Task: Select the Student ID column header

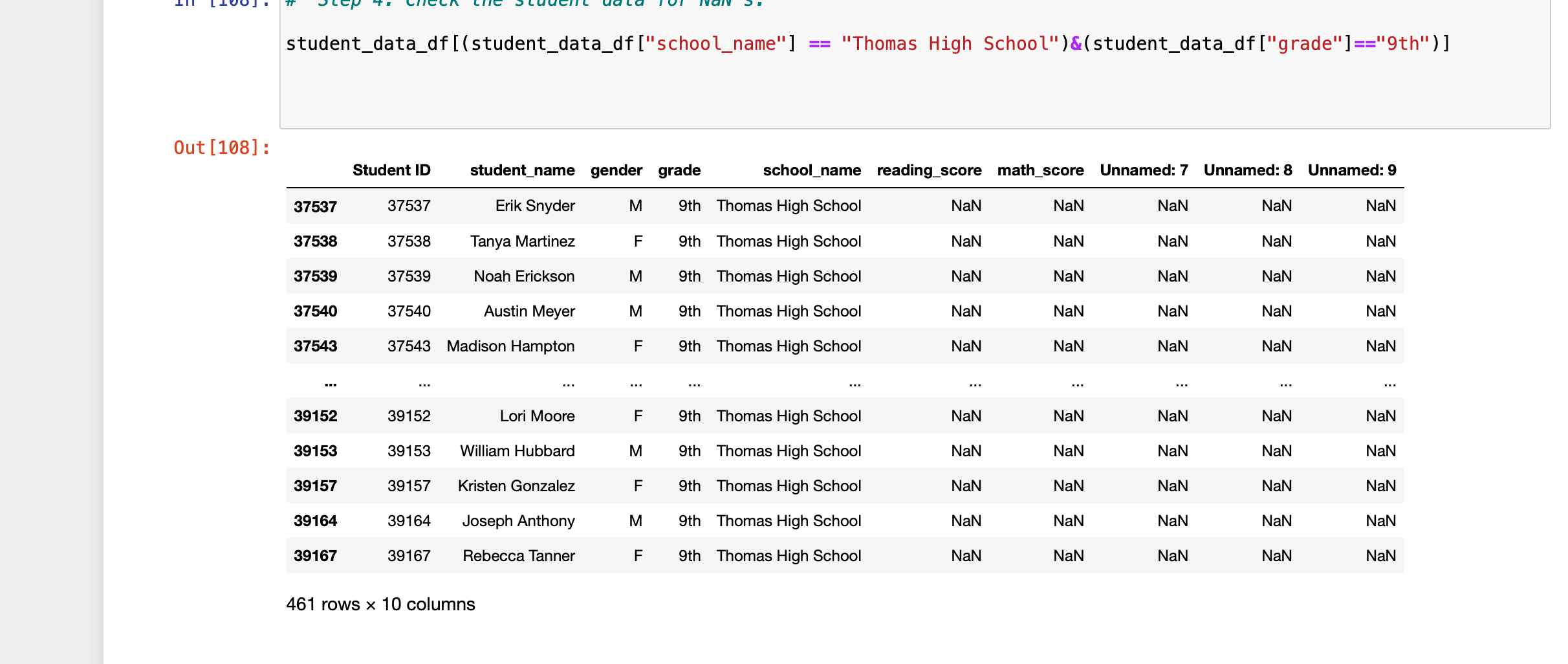Action: click(x=391, y=170)
